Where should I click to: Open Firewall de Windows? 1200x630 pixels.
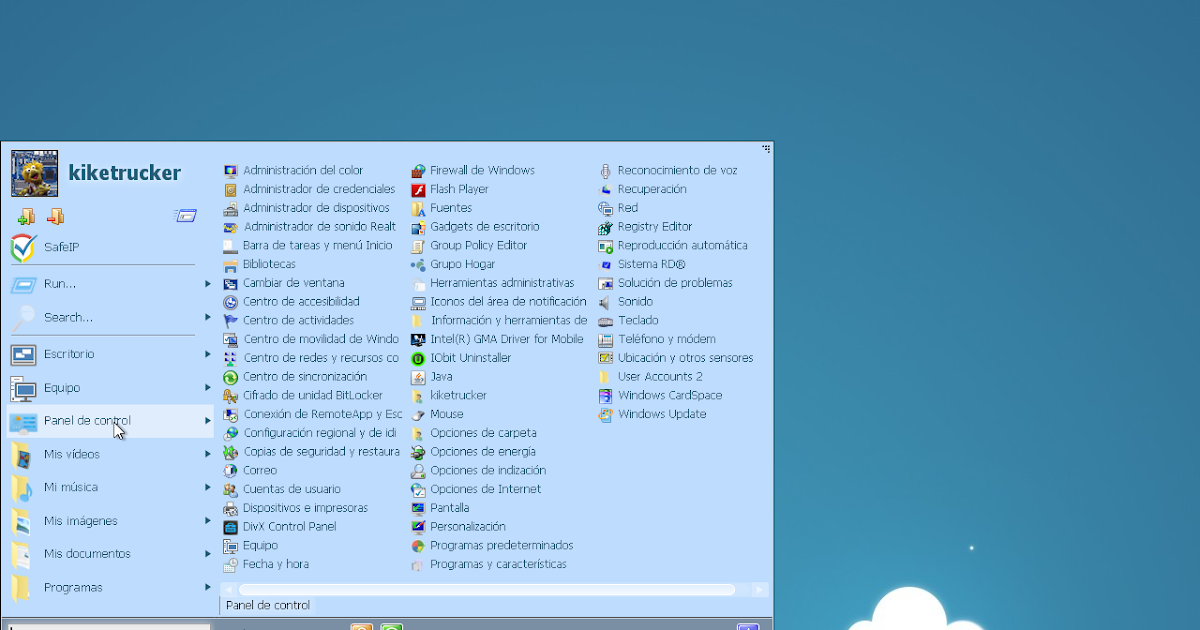point(475,170)
